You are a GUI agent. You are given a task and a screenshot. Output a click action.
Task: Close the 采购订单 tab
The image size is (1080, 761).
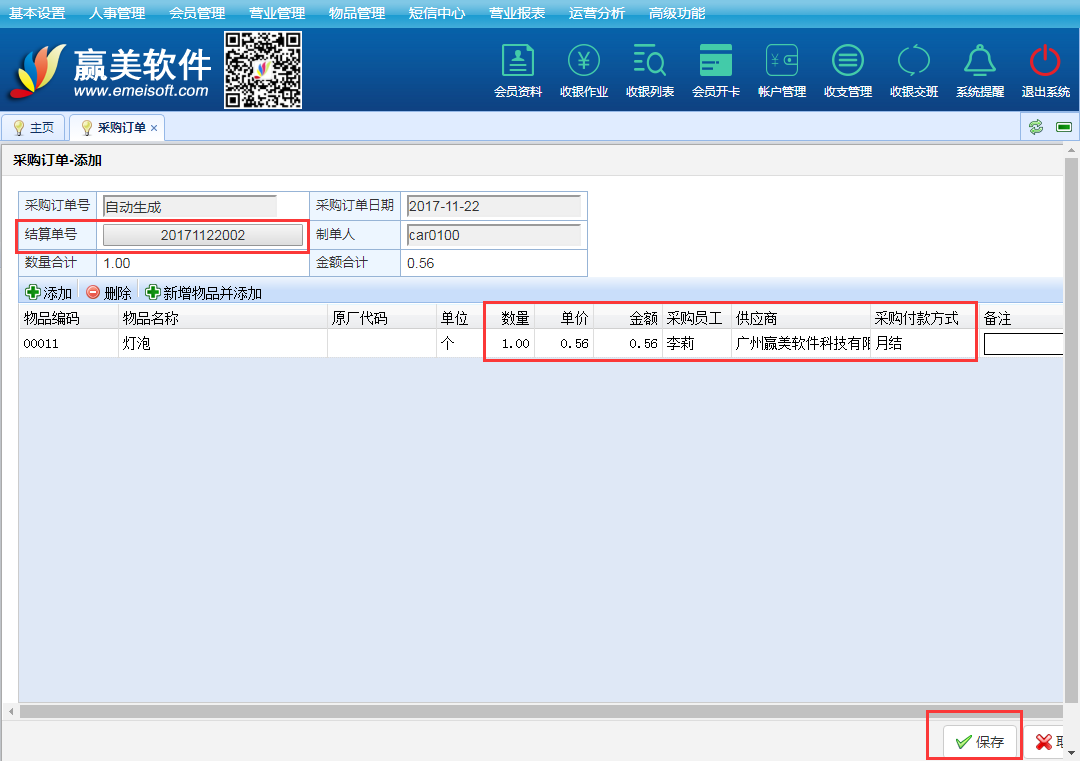(154, 128)
